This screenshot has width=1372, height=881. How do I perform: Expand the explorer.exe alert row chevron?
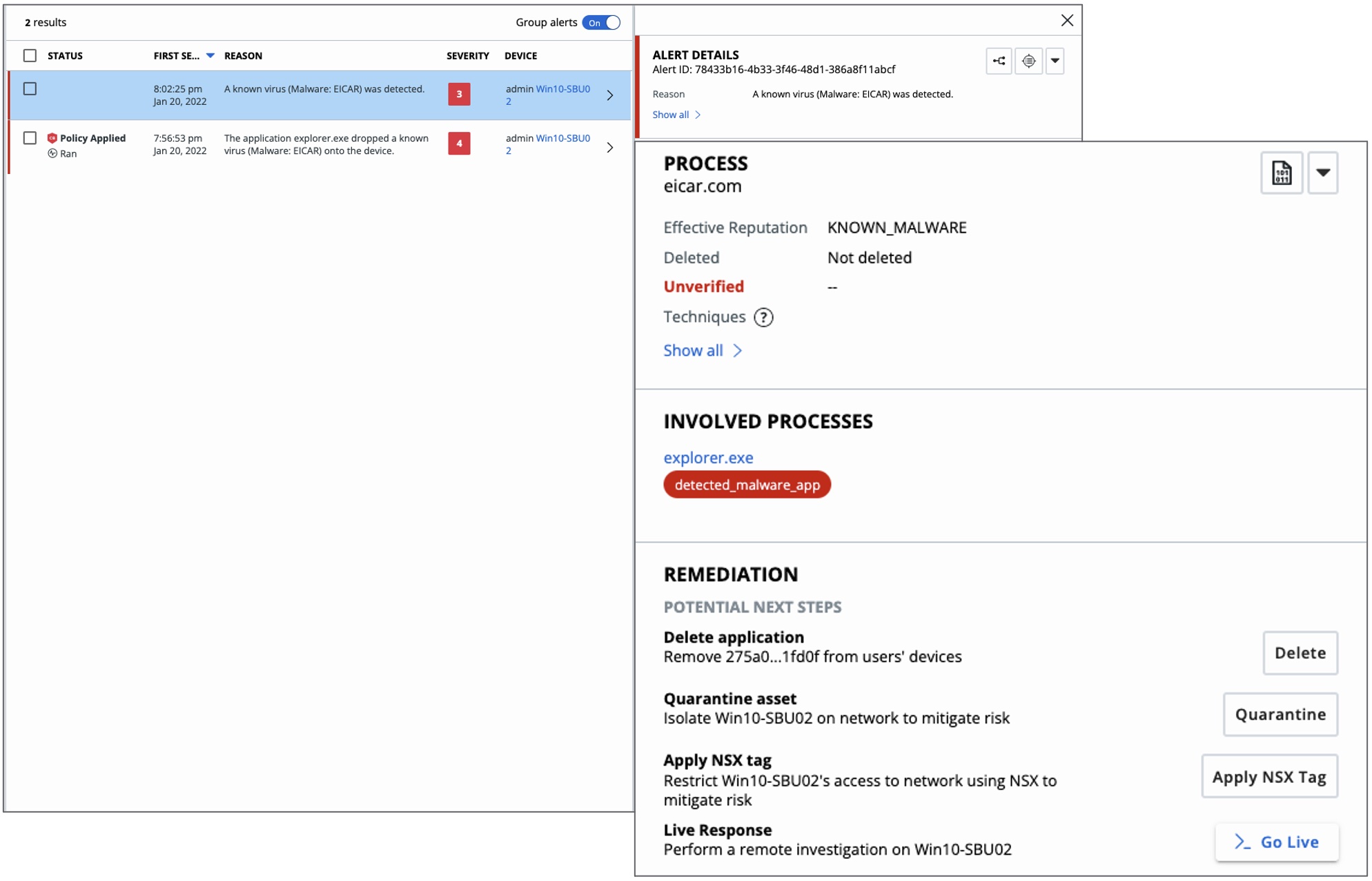(x=610, y=147)
